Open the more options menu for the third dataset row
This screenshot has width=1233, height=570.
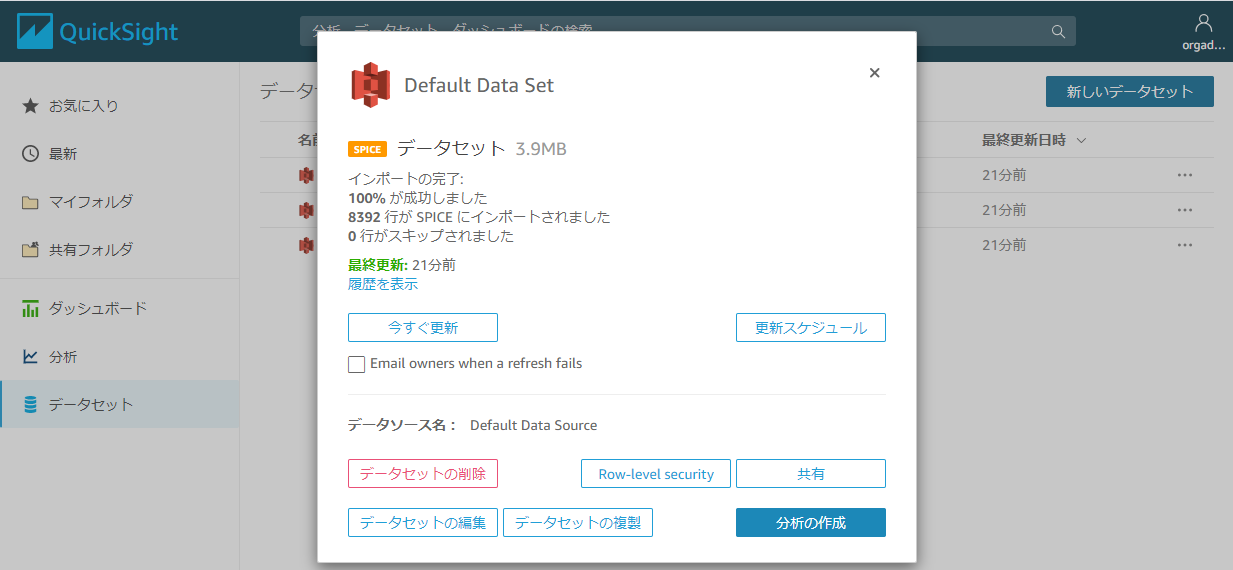(1185, 245)
